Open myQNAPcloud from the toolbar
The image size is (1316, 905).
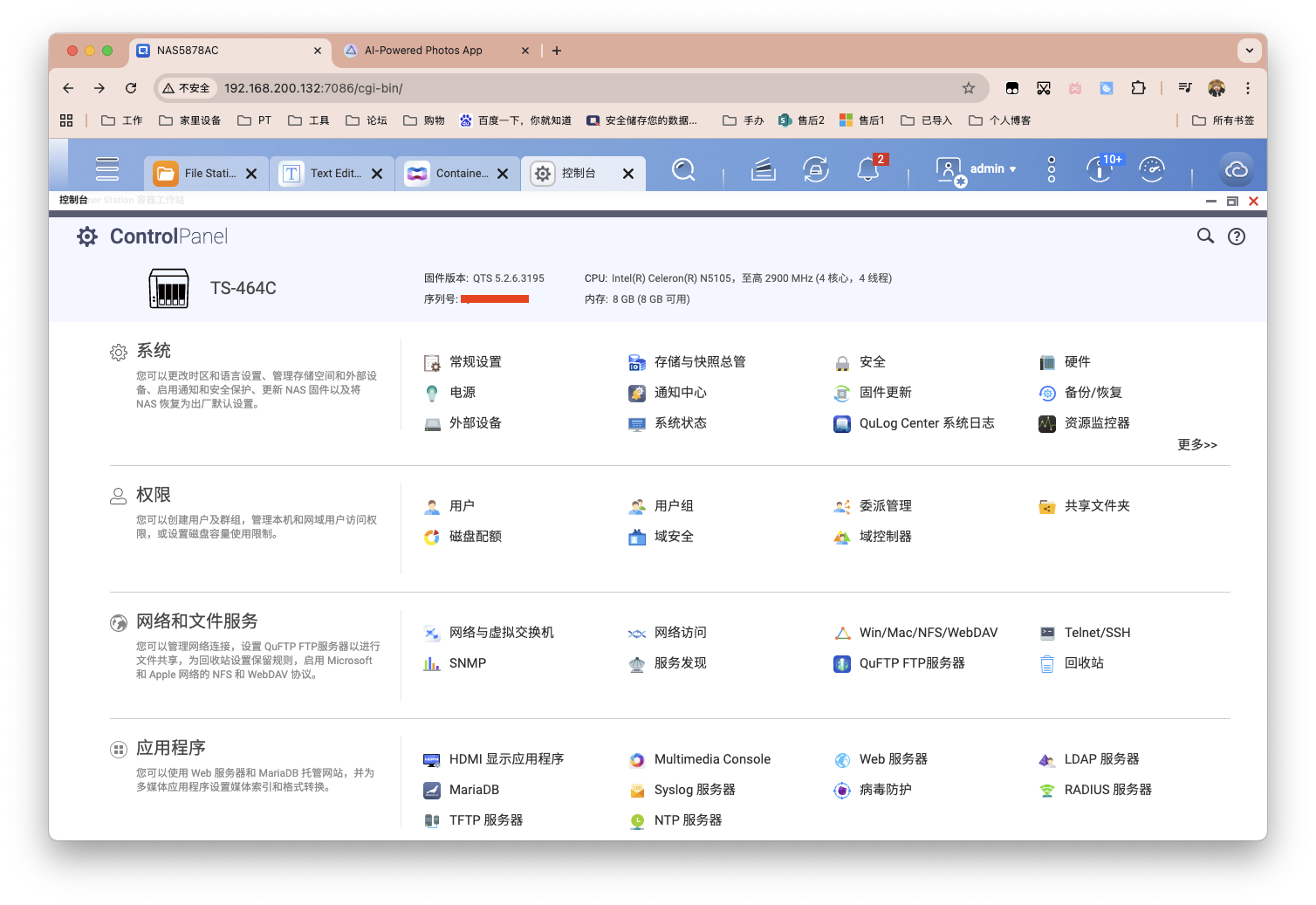(x=1237, y=169)
